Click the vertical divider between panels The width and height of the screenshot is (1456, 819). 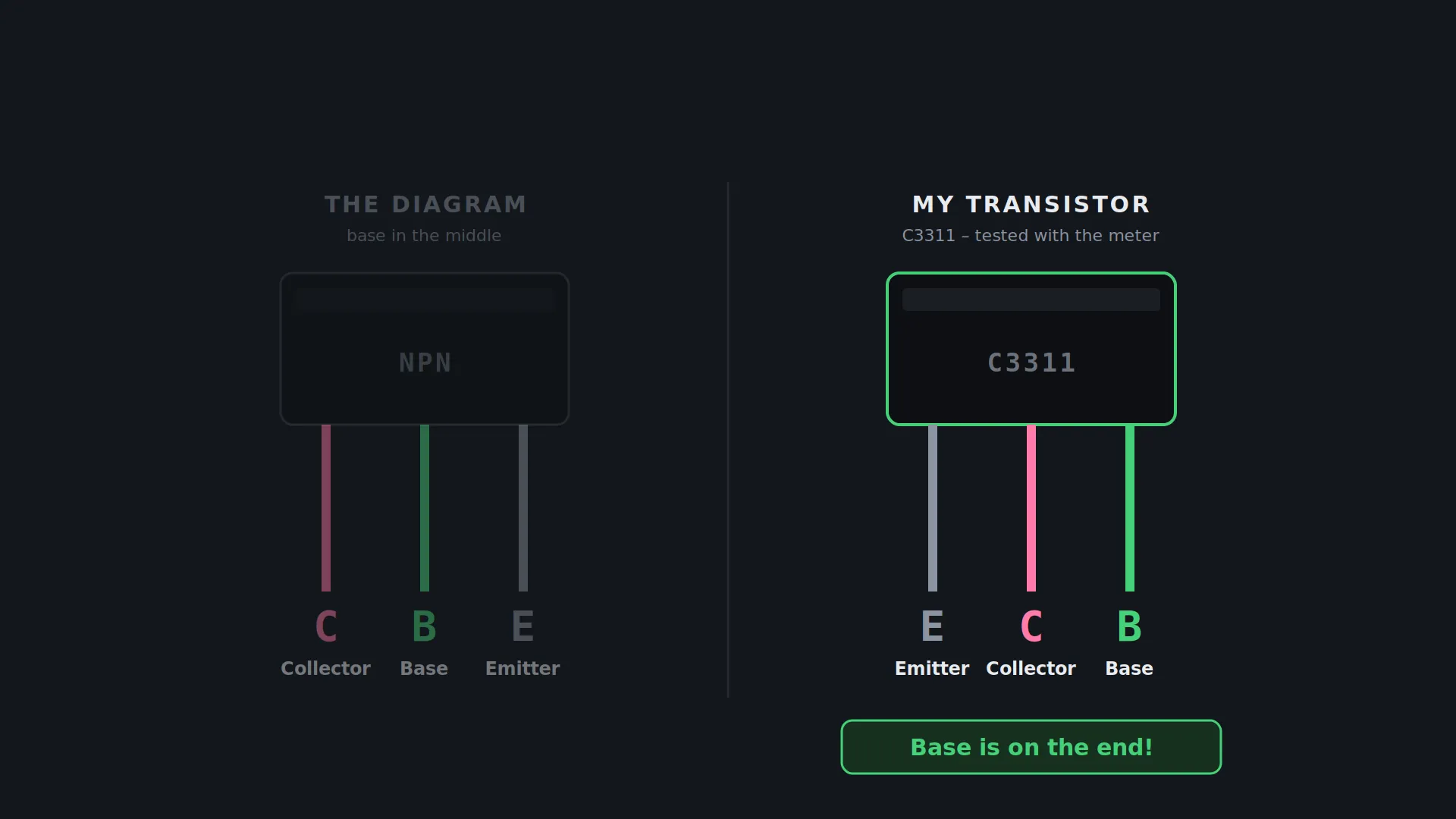click(728, 440)
